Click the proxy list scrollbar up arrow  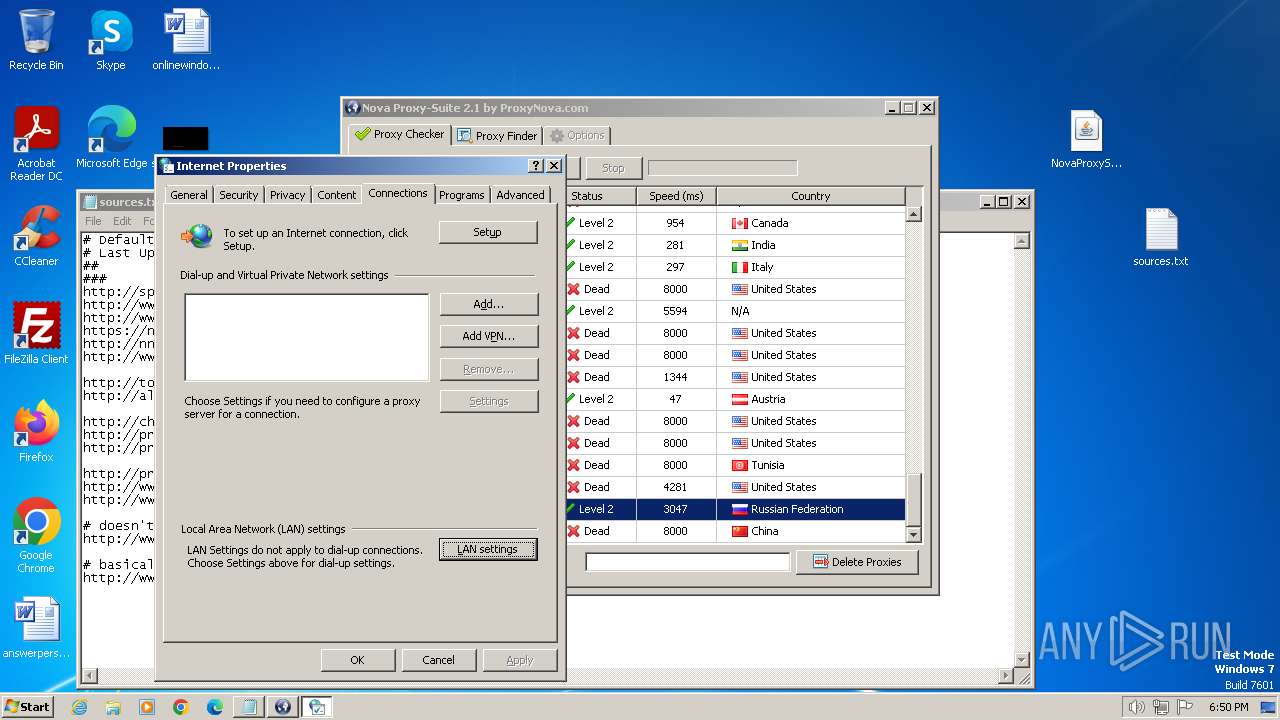(913, 214)
